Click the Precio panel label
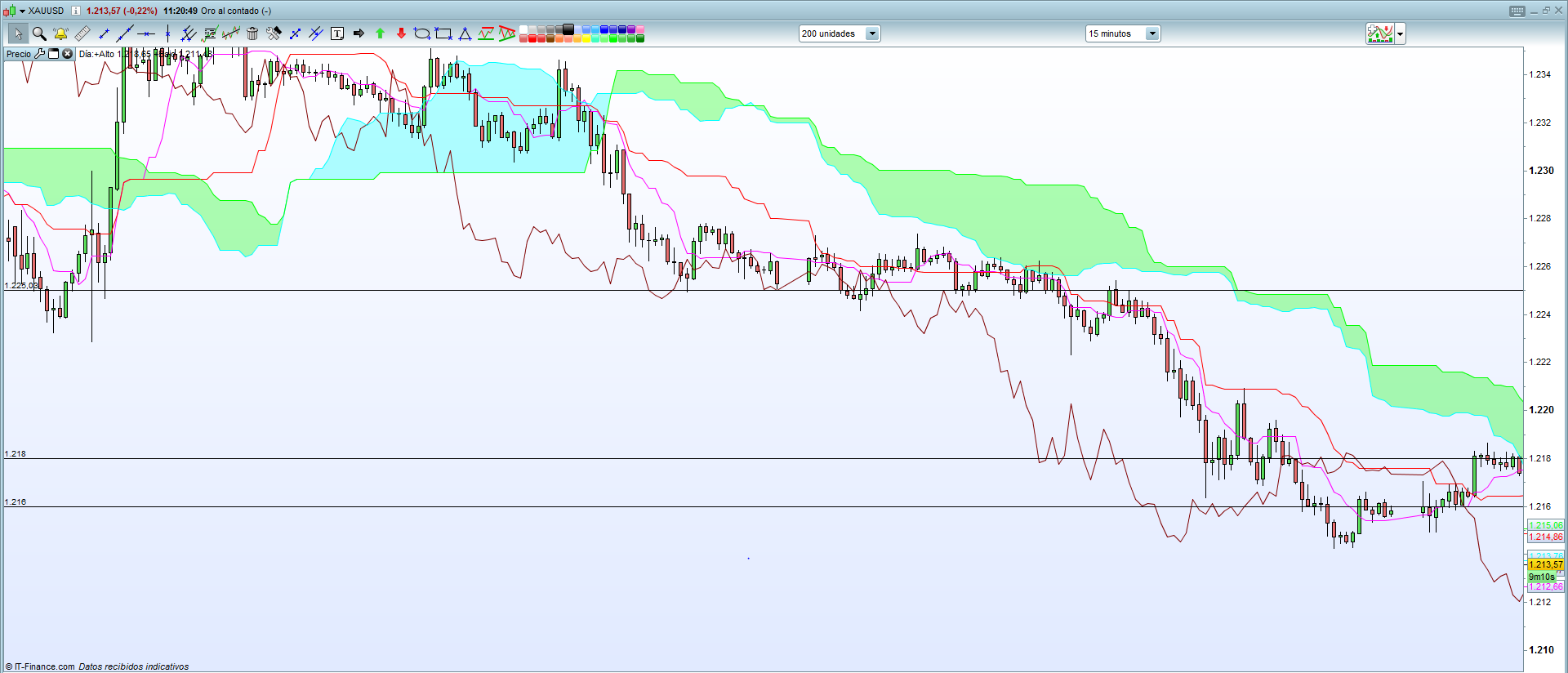The width and height of the screenshot is (1568, 673). click(x=19, y=54)
